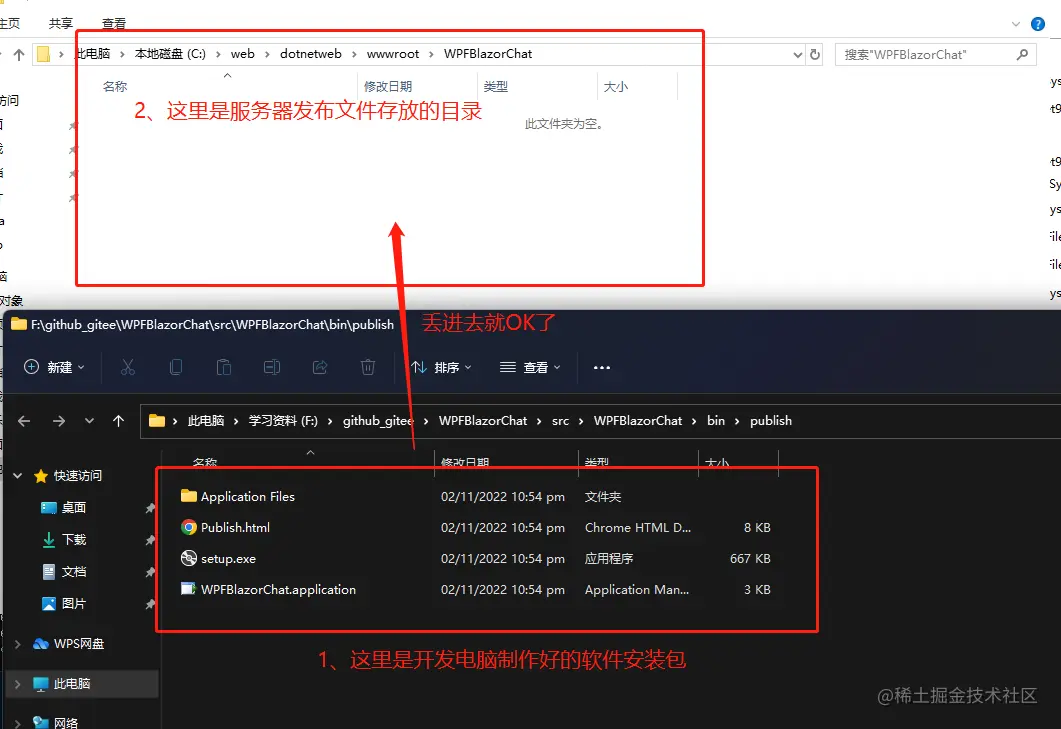The width and height of the screenshot is (1061, 729).
Task: Expand the WPS网盘 tree node
Action: click(18, 644)
